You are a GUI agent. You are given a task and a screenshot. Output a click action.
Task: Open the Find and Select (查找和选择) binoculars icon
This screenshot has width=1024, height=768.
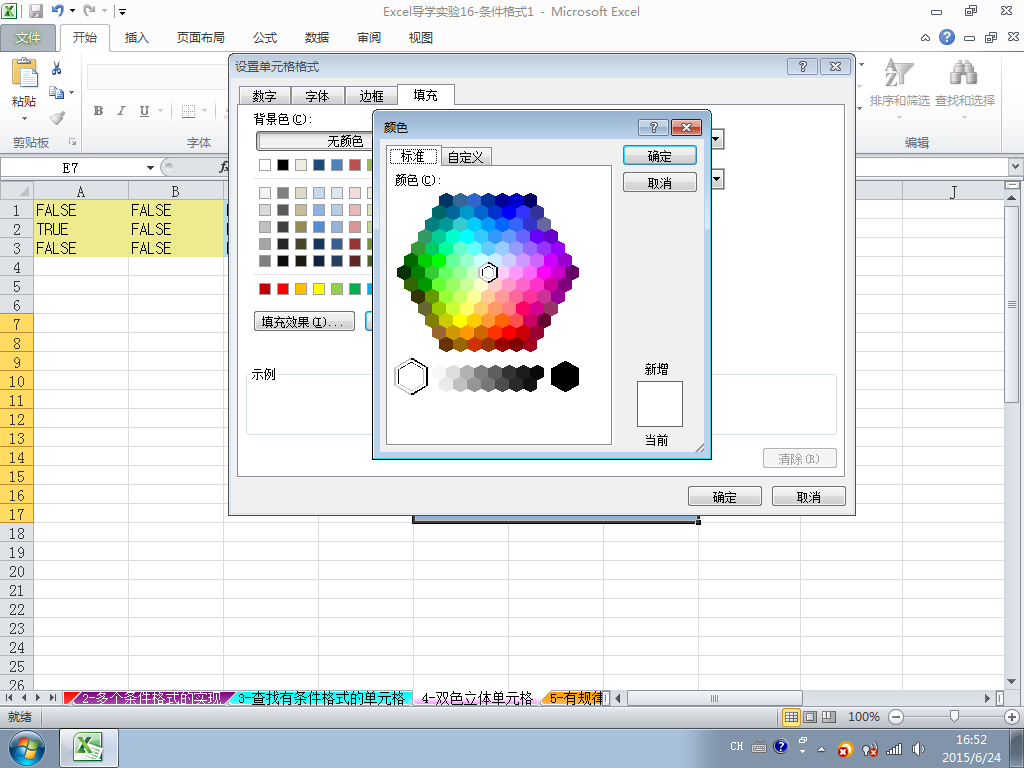point(963,72)
